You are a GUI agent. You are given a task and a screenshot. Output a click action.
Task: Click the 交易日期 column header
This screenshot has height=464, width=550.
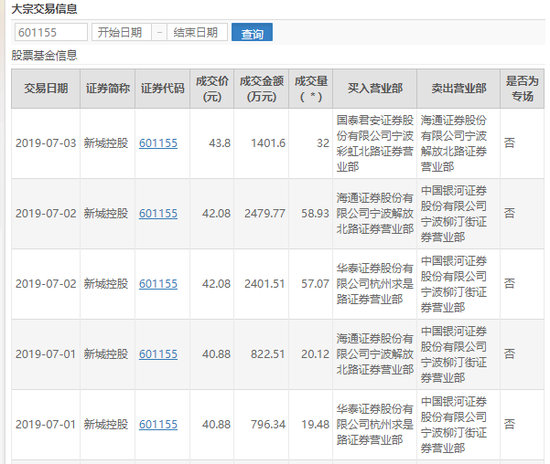tap(46, 88)
